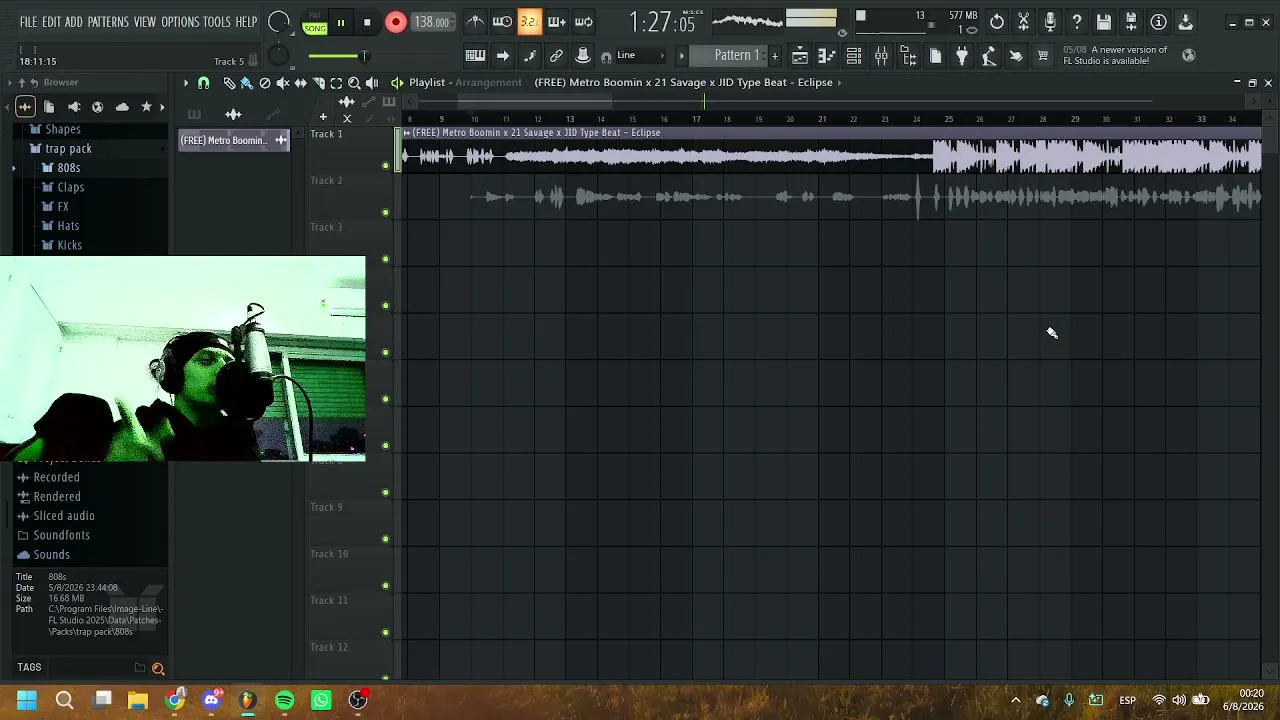Select the Slip tool in Playlist
The width and height of the screenshot is (1280, 720).
pyautogui.click(x=301, y=83)
